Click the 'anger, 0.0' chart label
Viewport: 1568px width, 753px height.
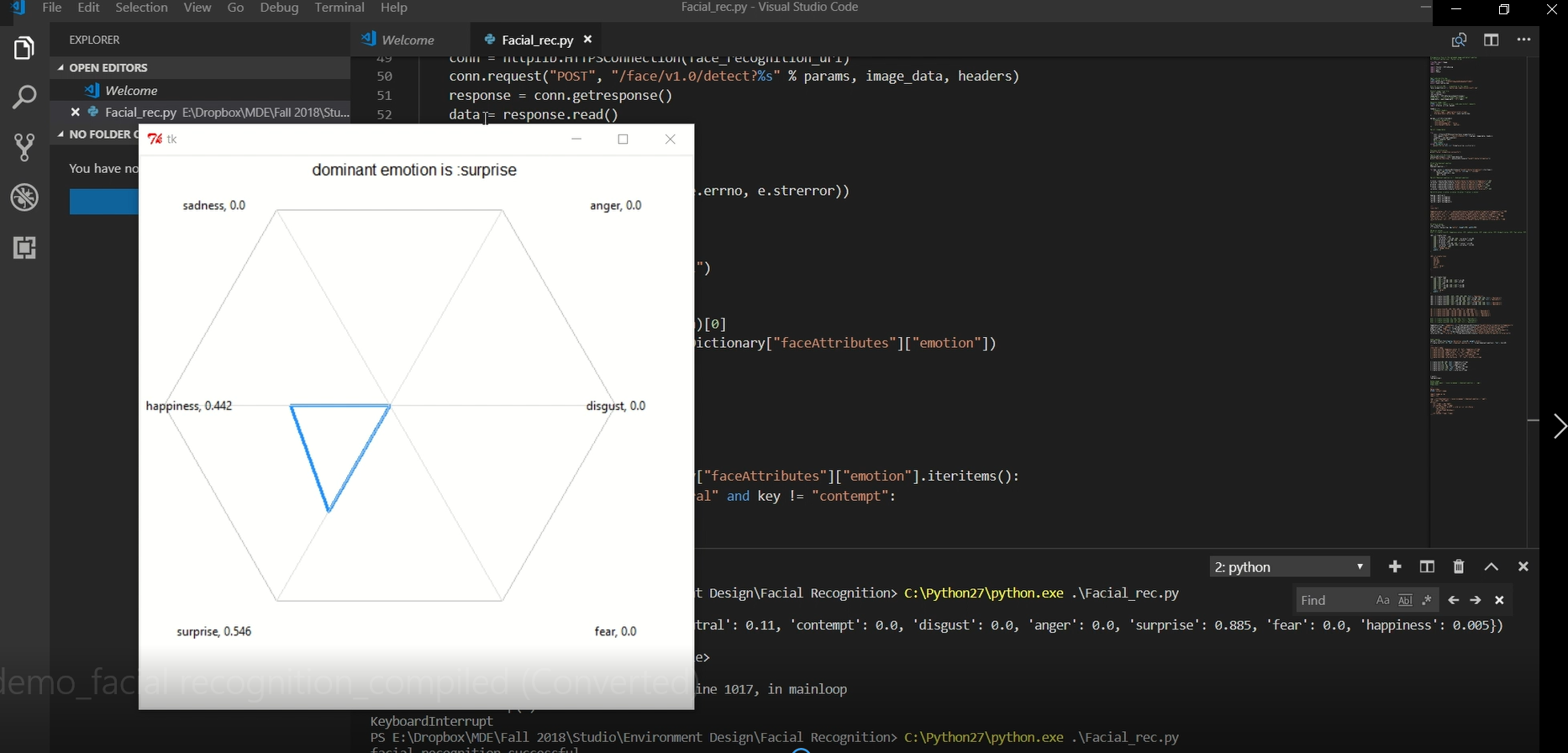616,205
